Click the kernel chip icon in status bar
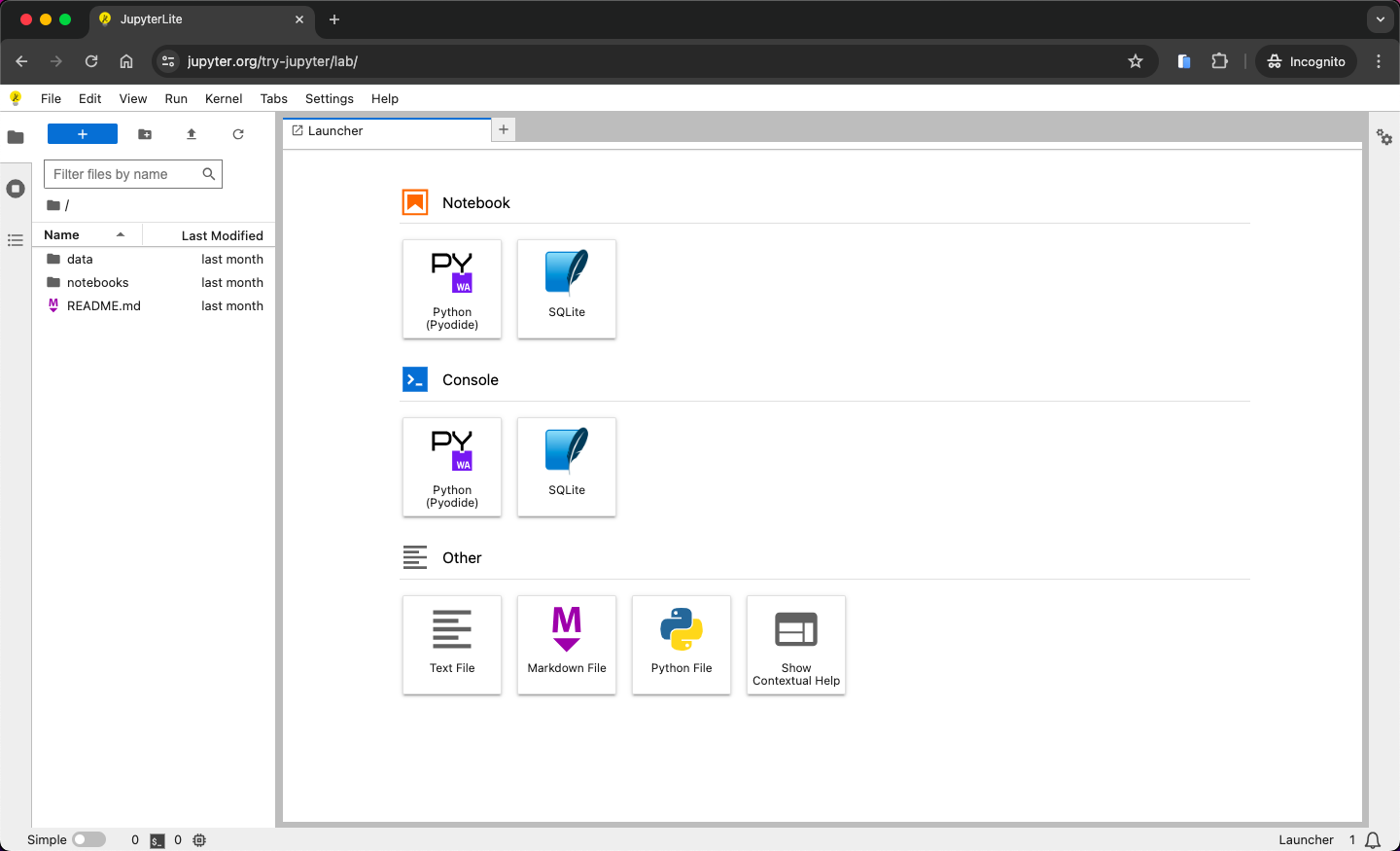Image resolution: width=1400 pixels, height=851 pixels. coord(199,840)
